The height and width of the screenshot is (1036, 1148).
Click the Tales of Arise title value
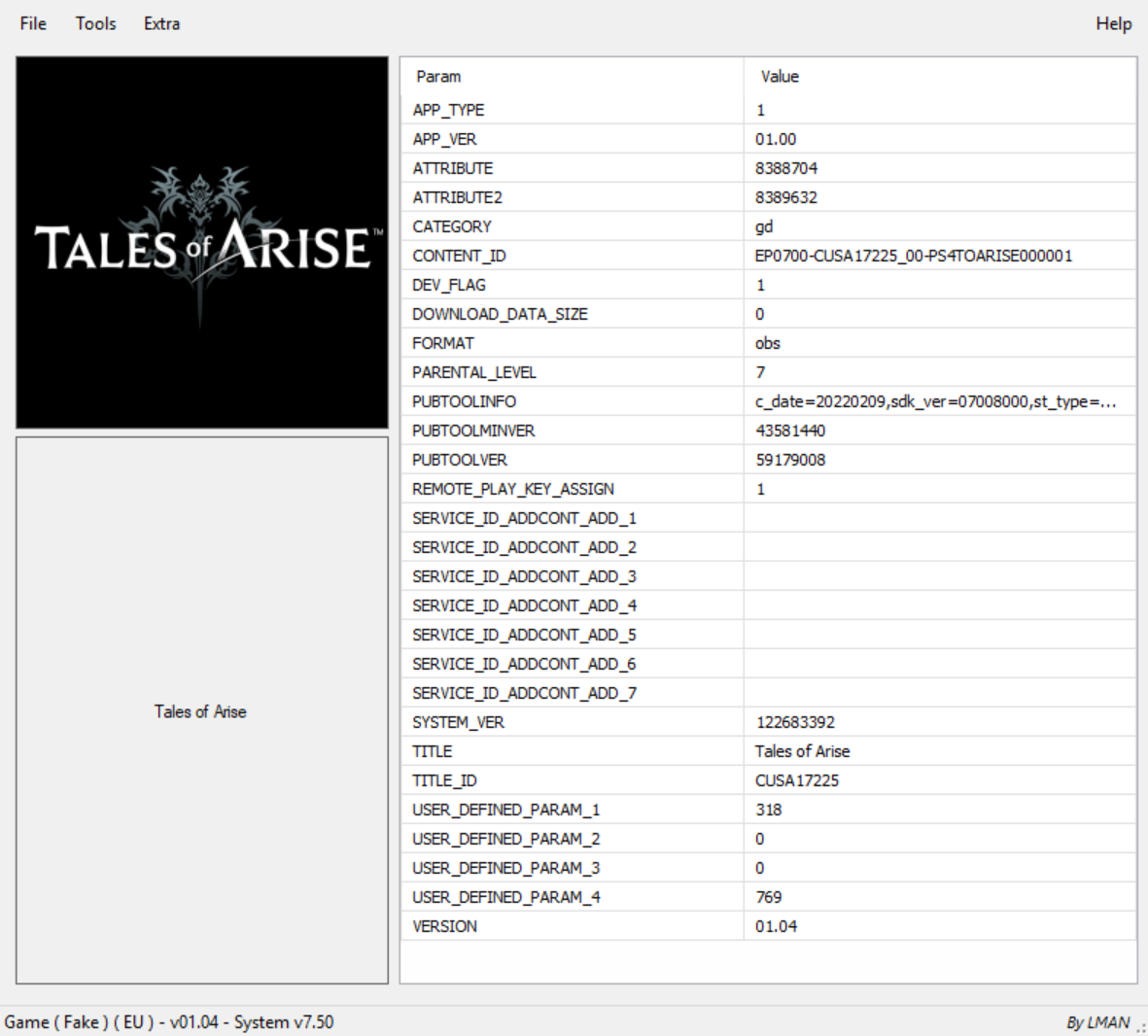point(802,752)
